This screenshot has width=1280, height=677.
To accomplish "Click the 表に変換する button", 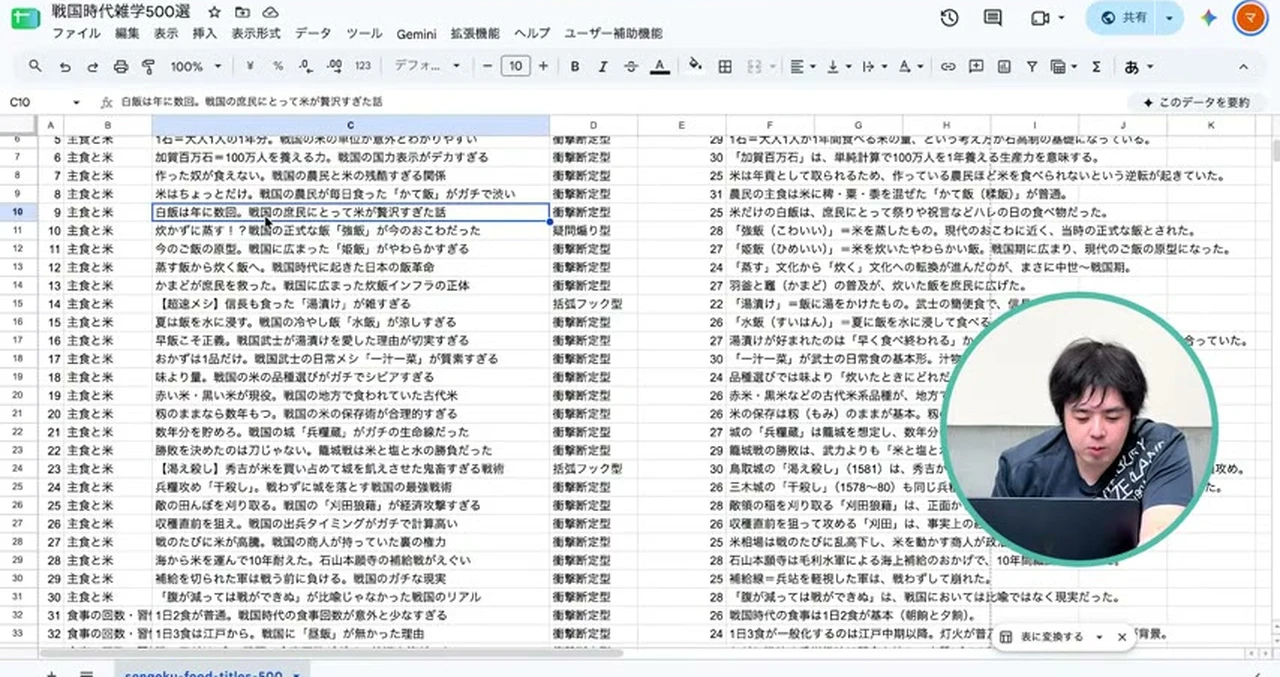I will click(x=1041, y=637).
